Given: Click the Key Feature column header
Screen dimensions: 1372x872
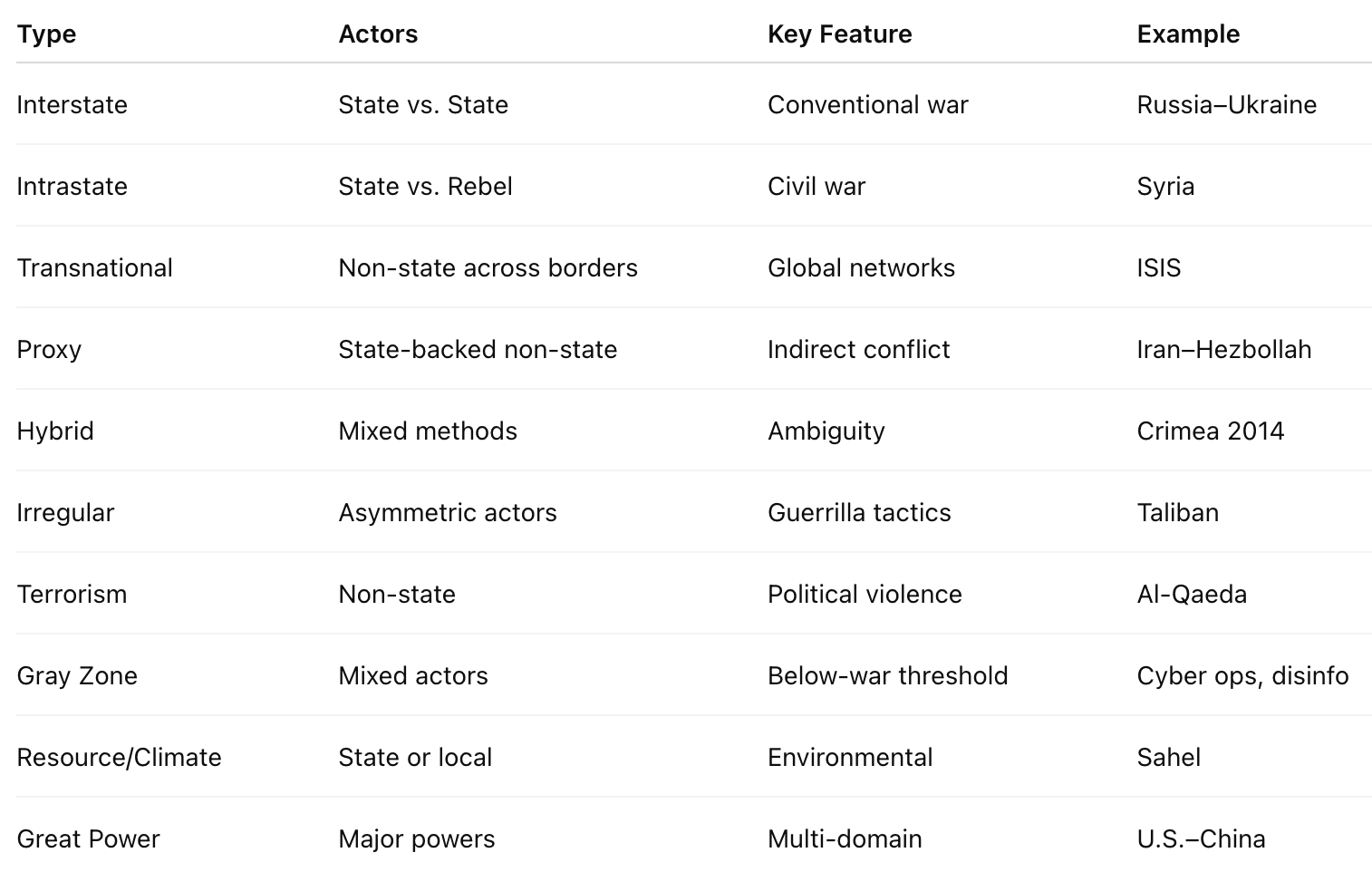Looking at the screenshot, I should coord(839,34).
